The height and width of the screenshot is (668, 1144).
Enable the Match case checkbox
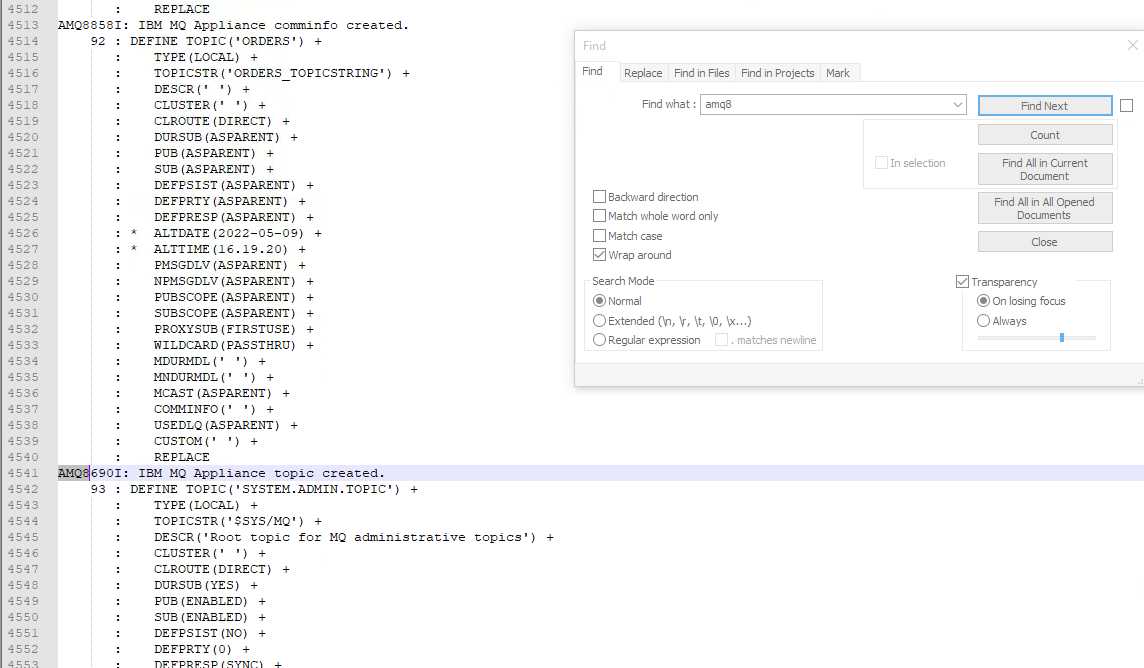(600, 236)
